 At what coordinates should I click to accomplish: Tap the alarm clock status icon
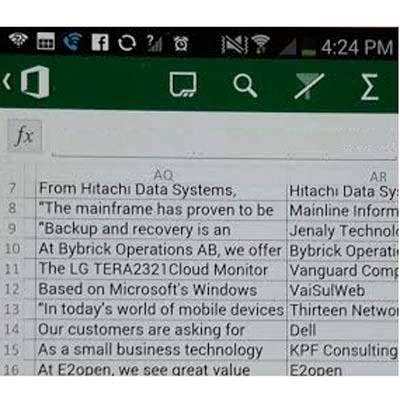pos(181,44)
